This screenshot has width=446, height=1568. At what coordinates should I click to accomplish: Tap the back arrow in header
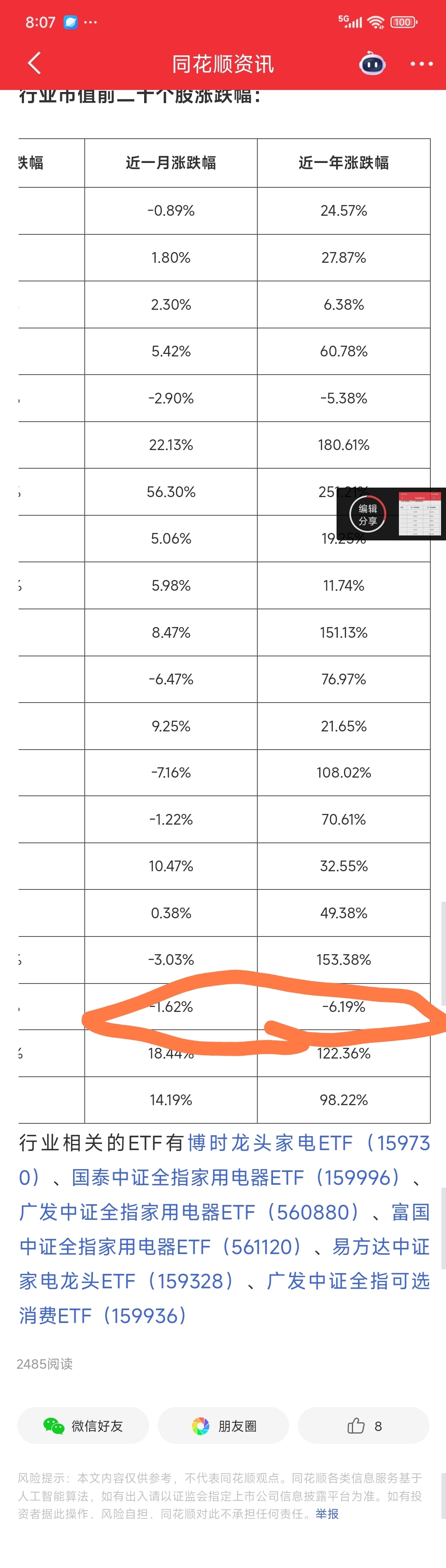pos(34,63)
